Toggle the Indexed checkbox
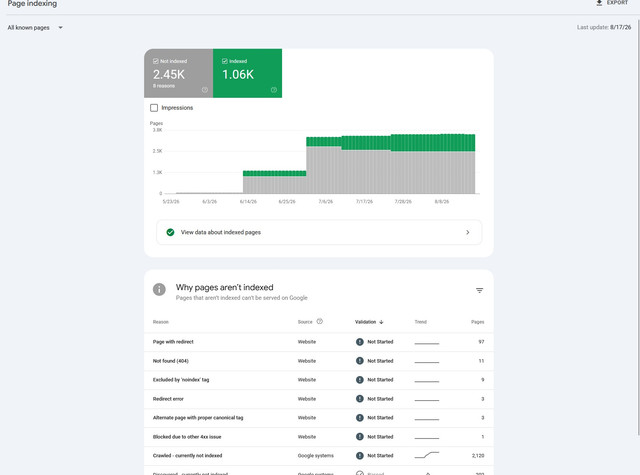The width and height of the screenshot is (640, 475). (224, 61)
